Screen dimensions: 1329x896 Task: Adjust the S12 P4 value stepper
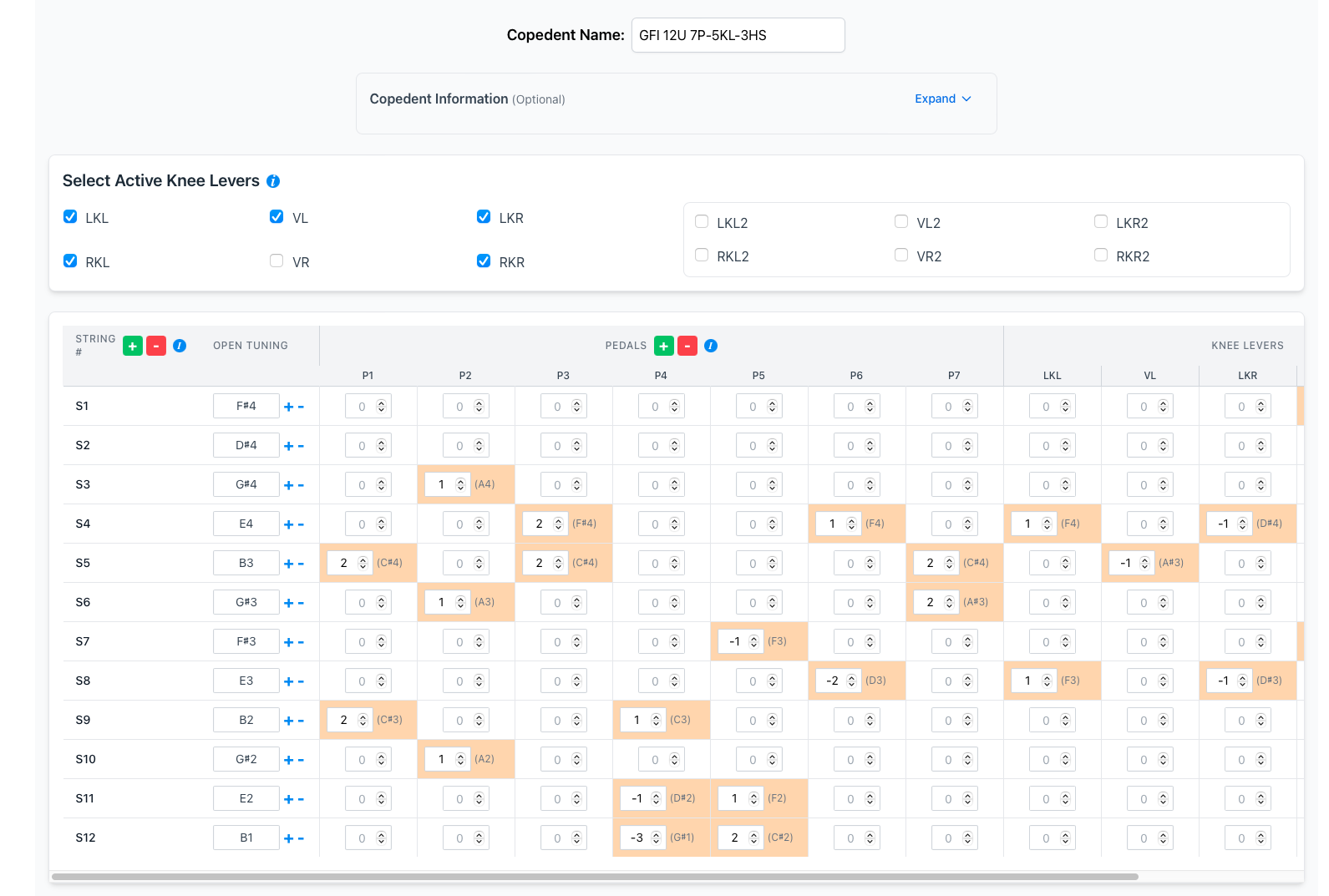657,838
